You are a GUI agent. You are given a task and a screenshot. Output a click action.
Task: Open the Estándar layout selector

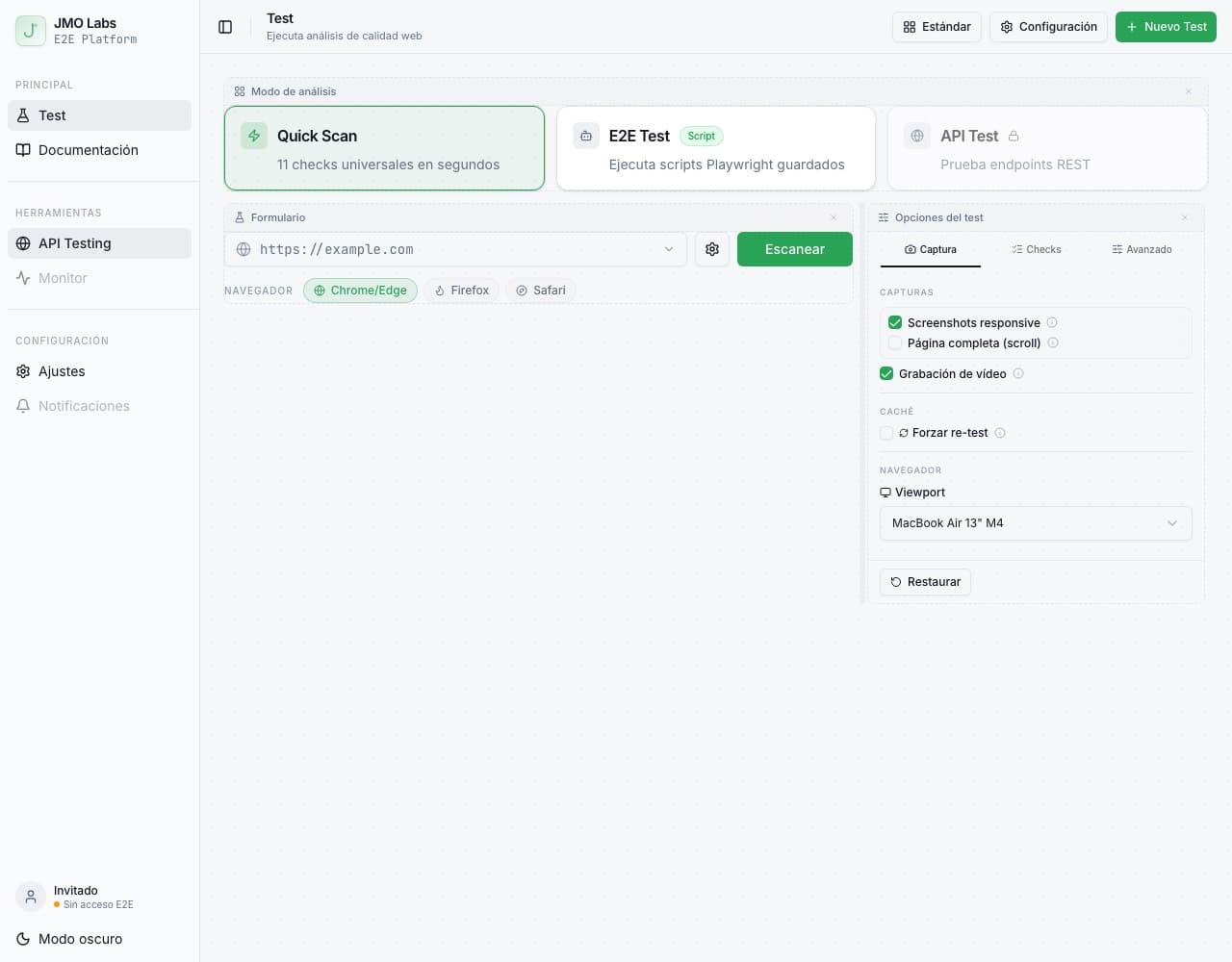pyautogui.click(x=937, y=27)
